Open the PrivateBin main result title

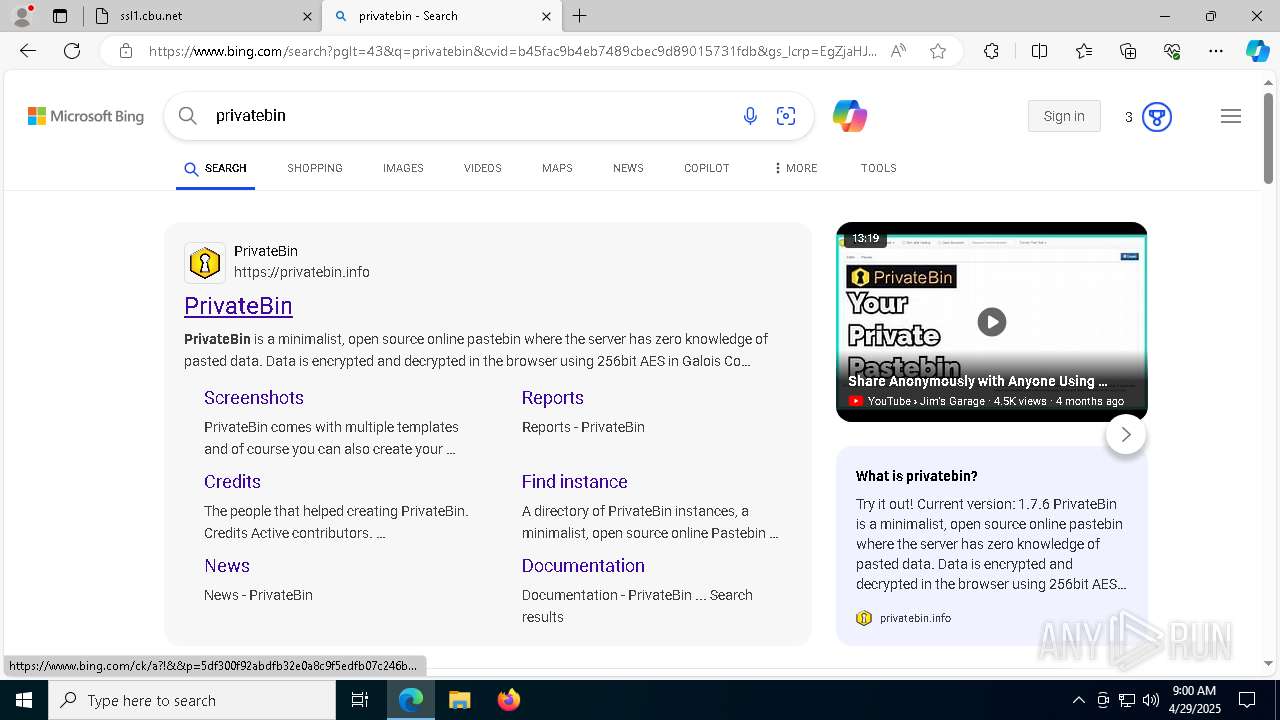[238, 306]
